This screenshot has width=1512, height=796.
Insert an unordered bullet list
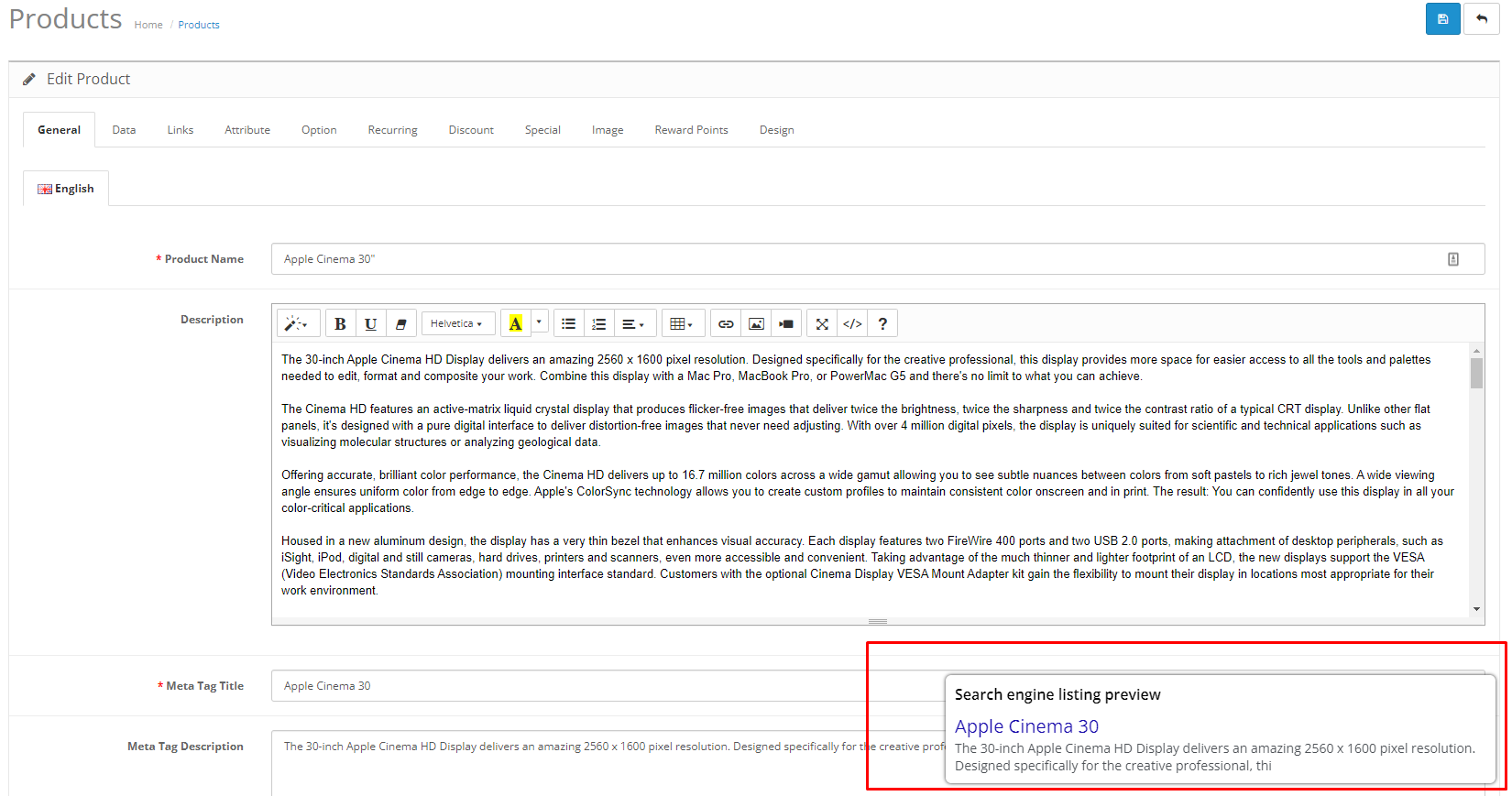pos(568,323)
